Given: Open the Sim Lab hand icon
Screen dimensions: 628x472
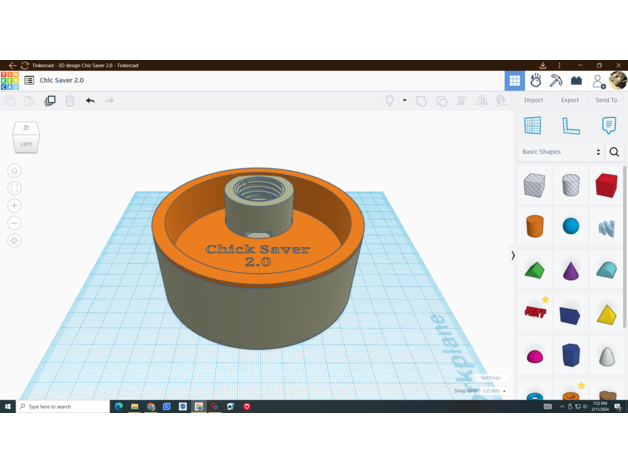Looking at the screenshot, I should click(x=536, y=81).
